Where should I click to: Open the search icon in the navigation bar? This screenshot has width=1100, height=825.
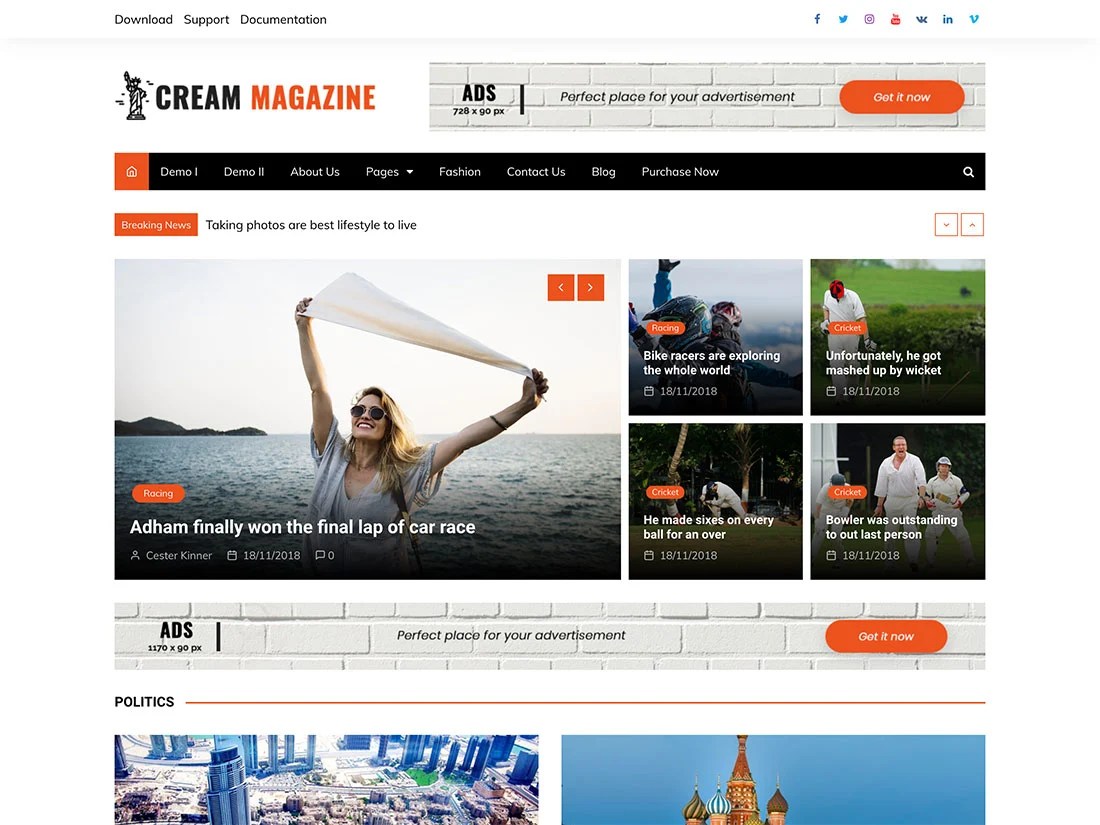(x=967, y=171)
